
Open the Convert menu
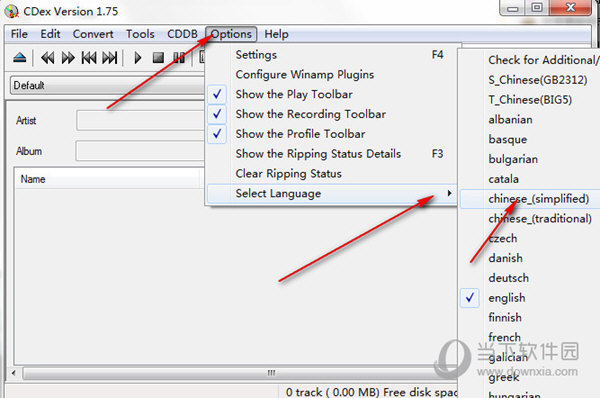(93, 34)
